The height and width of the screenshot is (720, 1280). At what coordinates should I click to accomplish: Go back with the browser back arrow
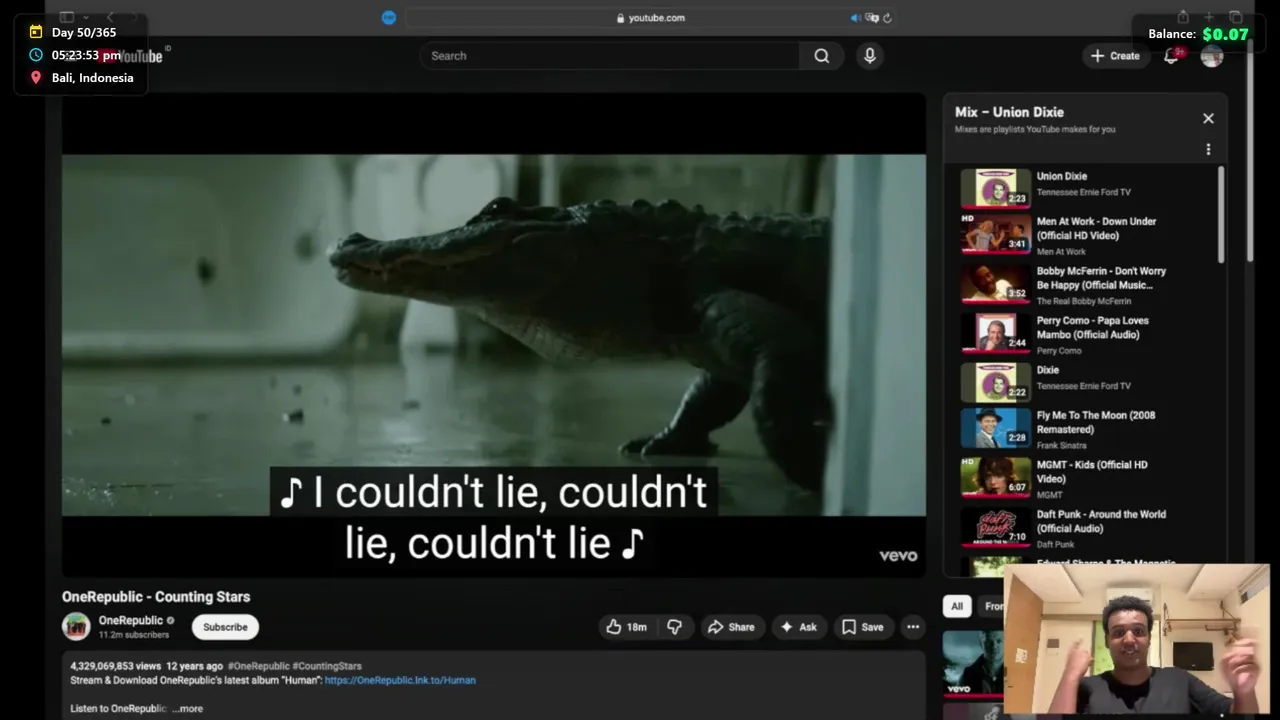110,17
